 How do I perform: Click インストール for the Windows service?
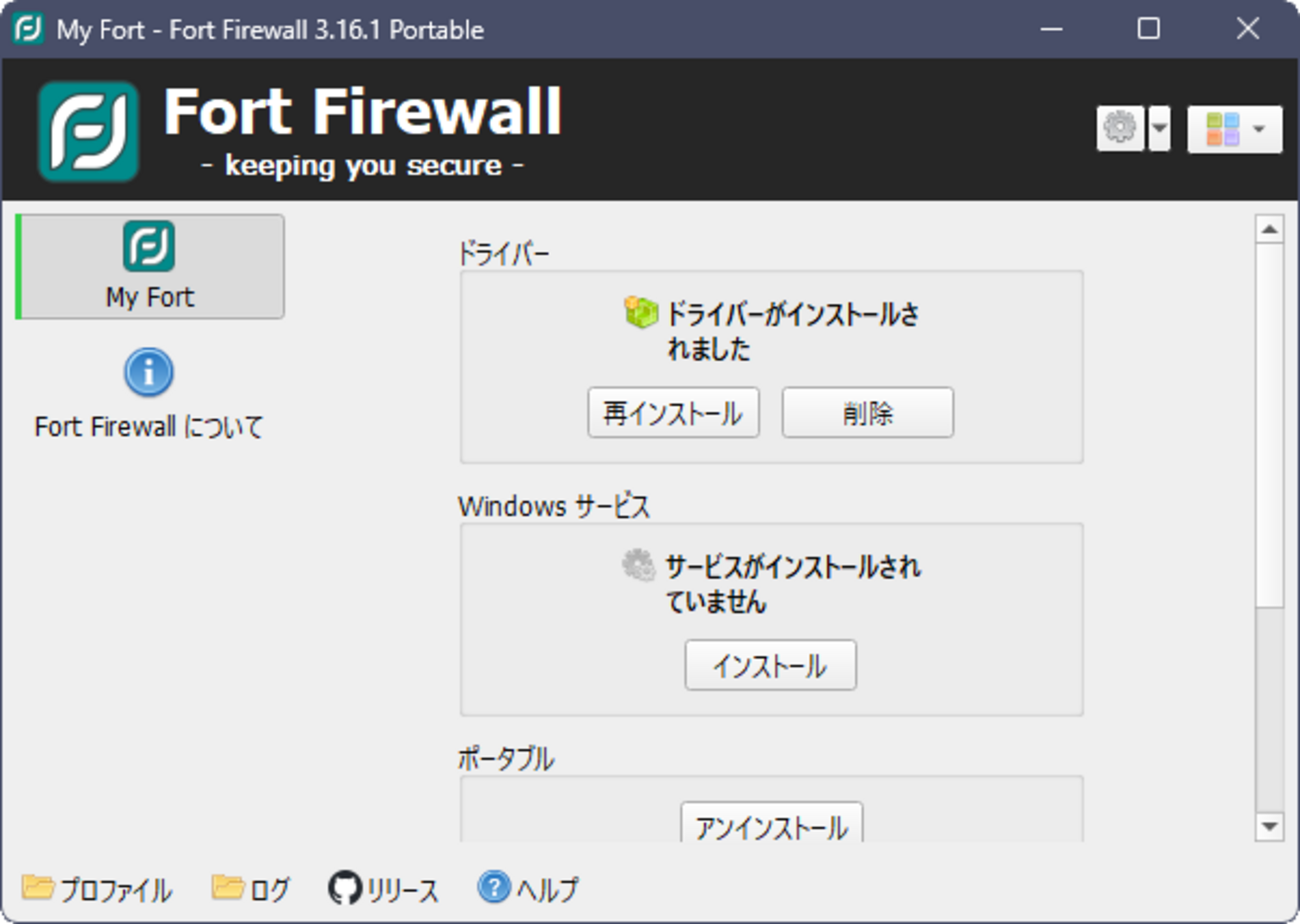point(771,665)
